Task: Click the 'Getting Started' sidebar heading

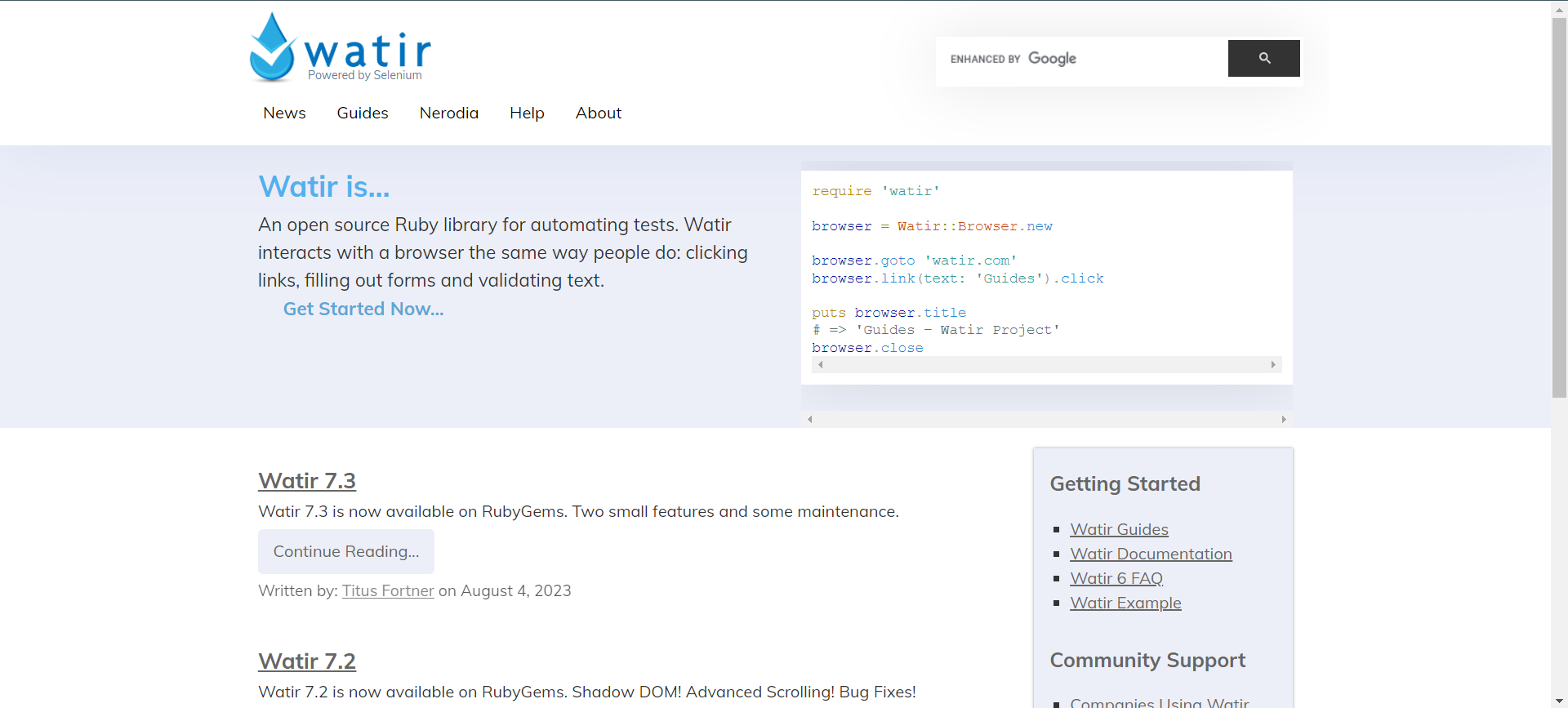Action: [1125, 483]
